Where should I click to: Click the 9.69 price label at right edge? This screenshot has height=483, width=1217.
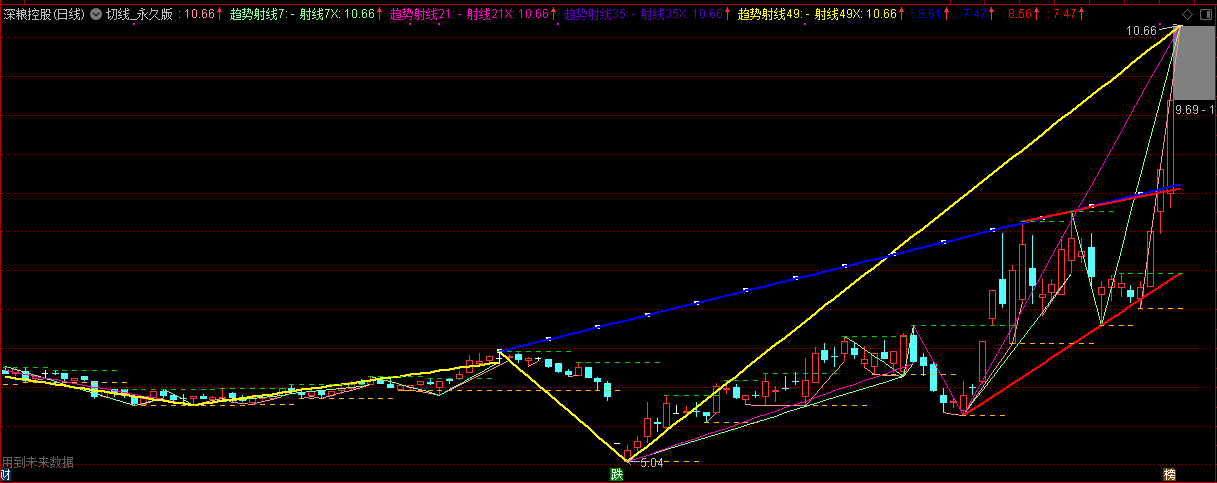1187,109
